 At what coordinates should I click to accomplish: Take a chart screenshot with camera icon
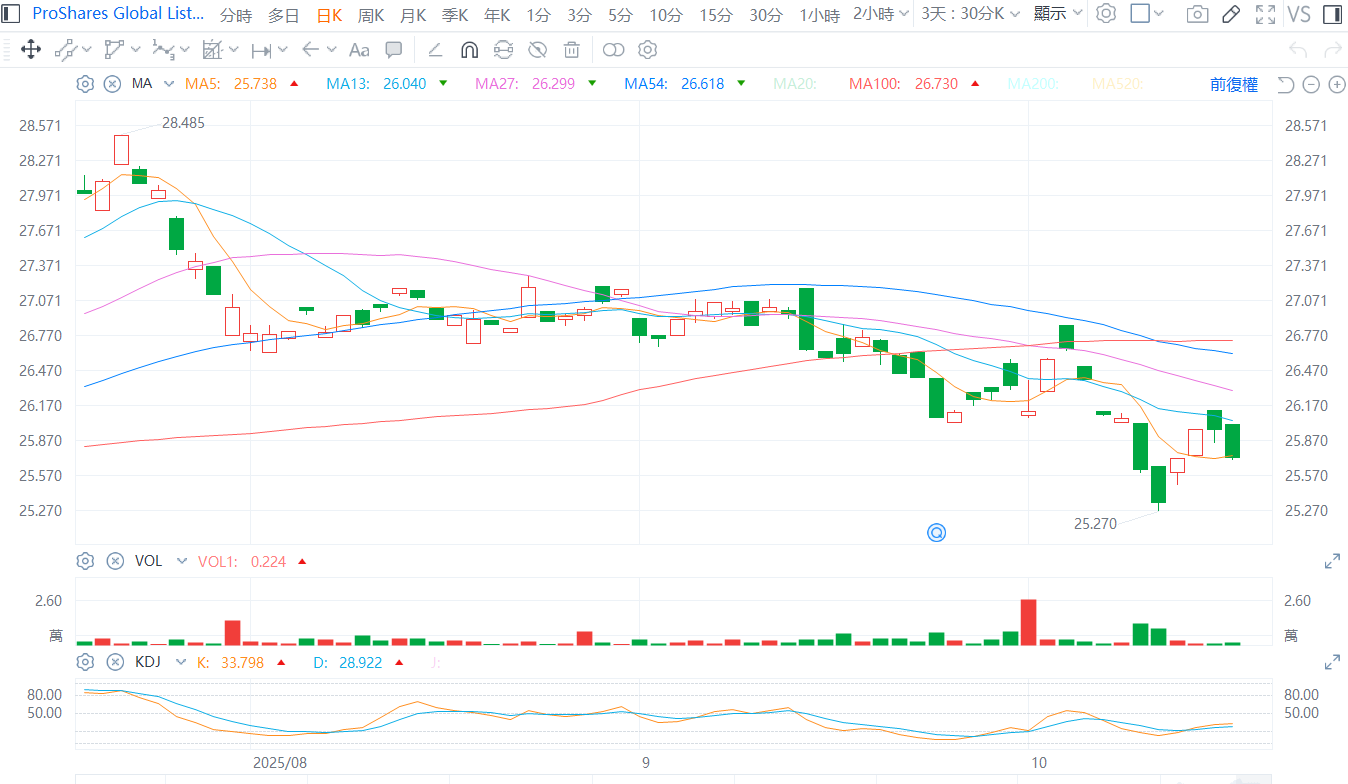tap(1196, 14)
